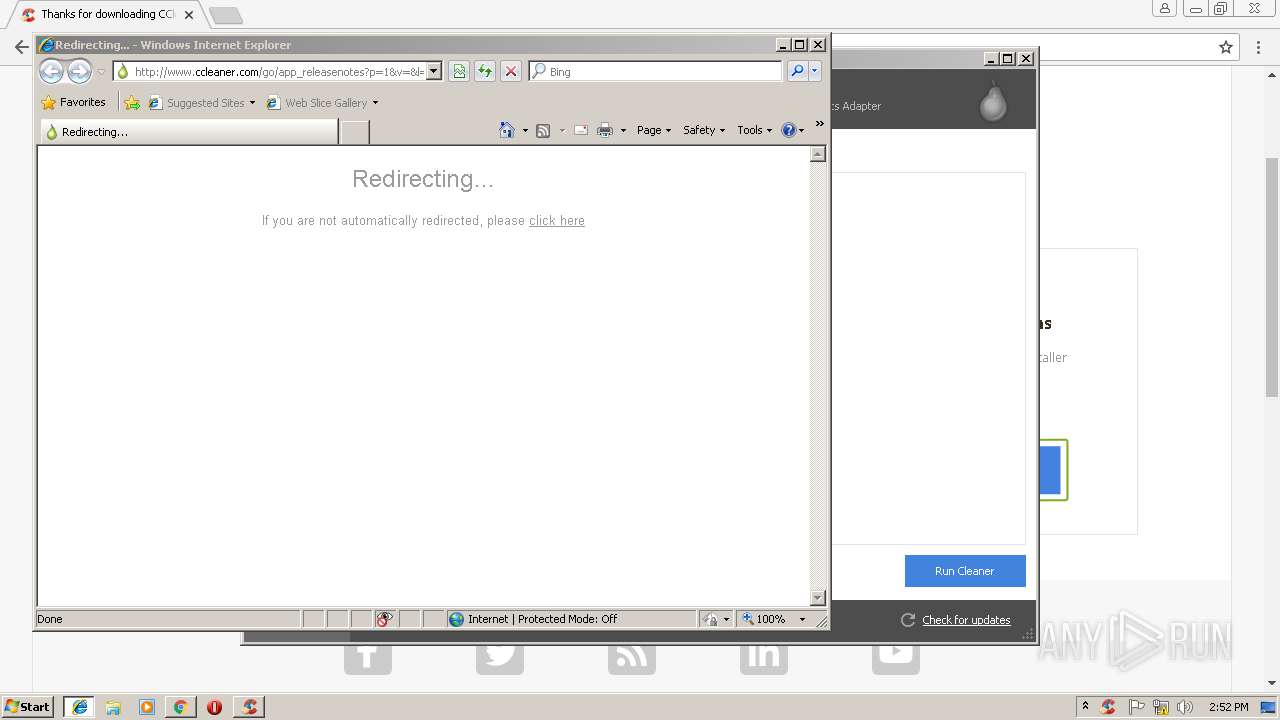The width and height of the screenshot is (1280, 720).
Task: Open Internet Explorer from taskbar
Action: pos(79,706)
